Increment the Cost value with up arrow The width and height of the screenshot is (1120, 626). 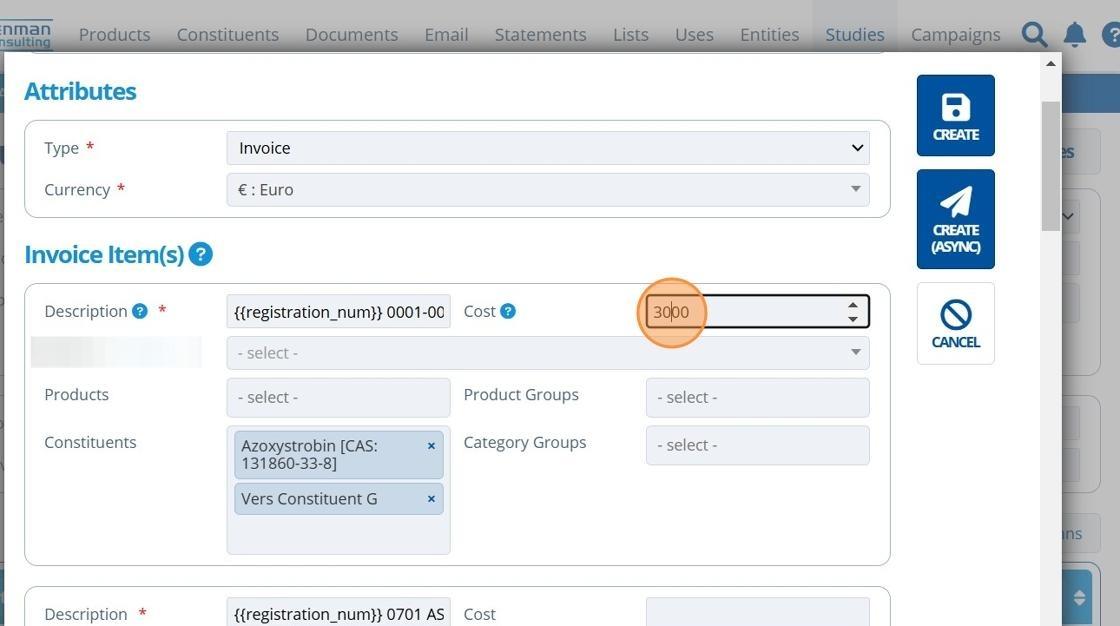[852, 305]
